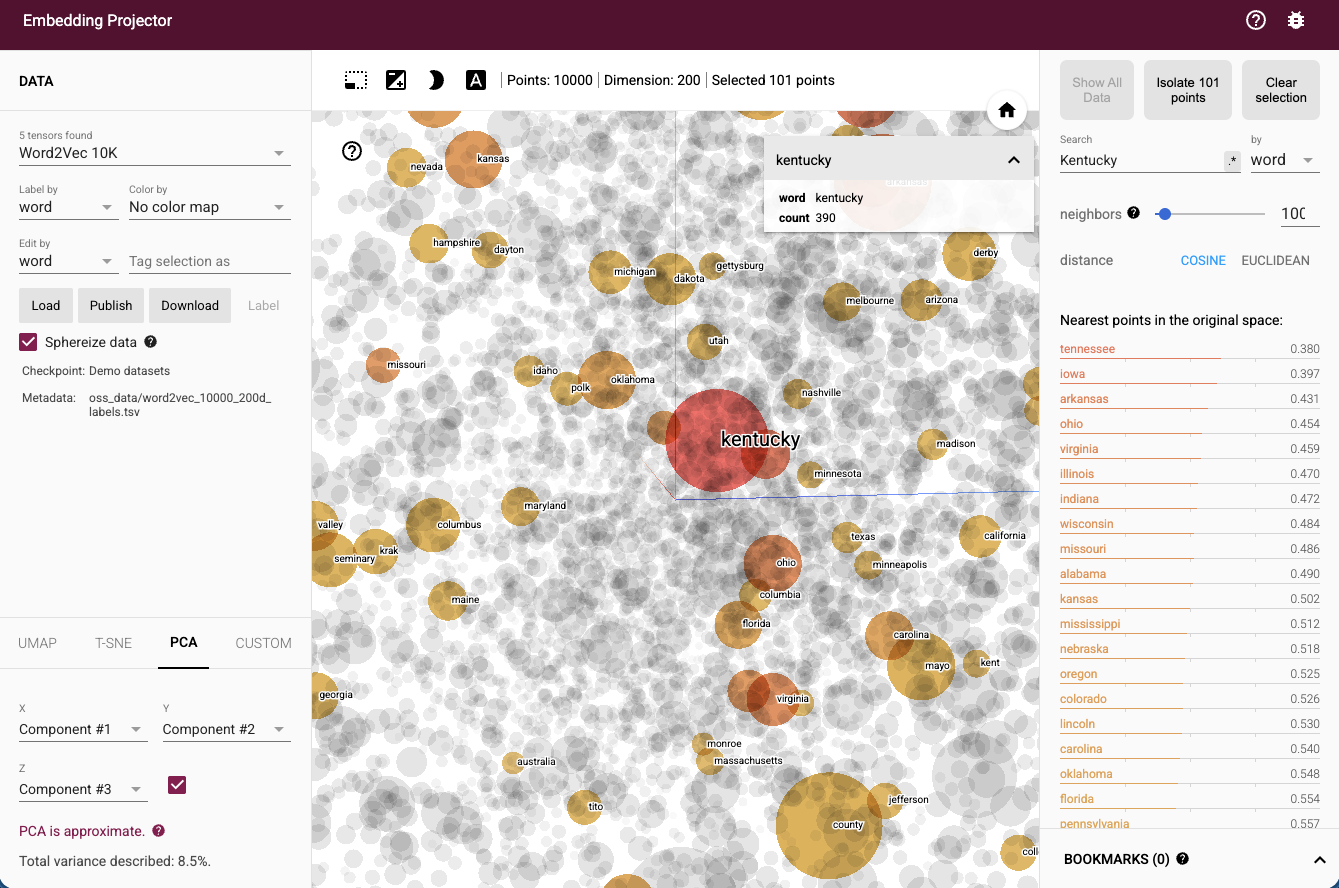This screenshot has height=888, width=1339.
Task: Open the Color by dropdown
Action: pyautogui.click(x=209, y=208)
